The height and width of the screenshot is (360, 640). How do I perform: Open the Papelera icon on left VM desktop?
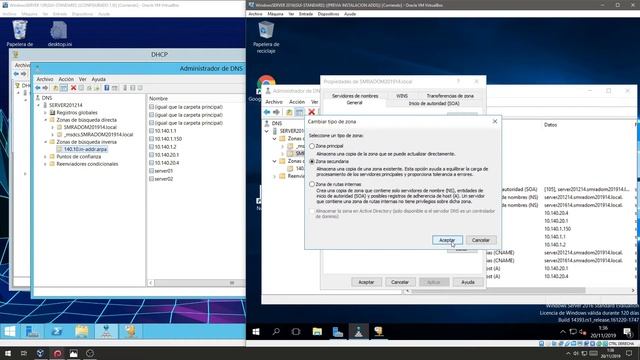tap(20, 33)
